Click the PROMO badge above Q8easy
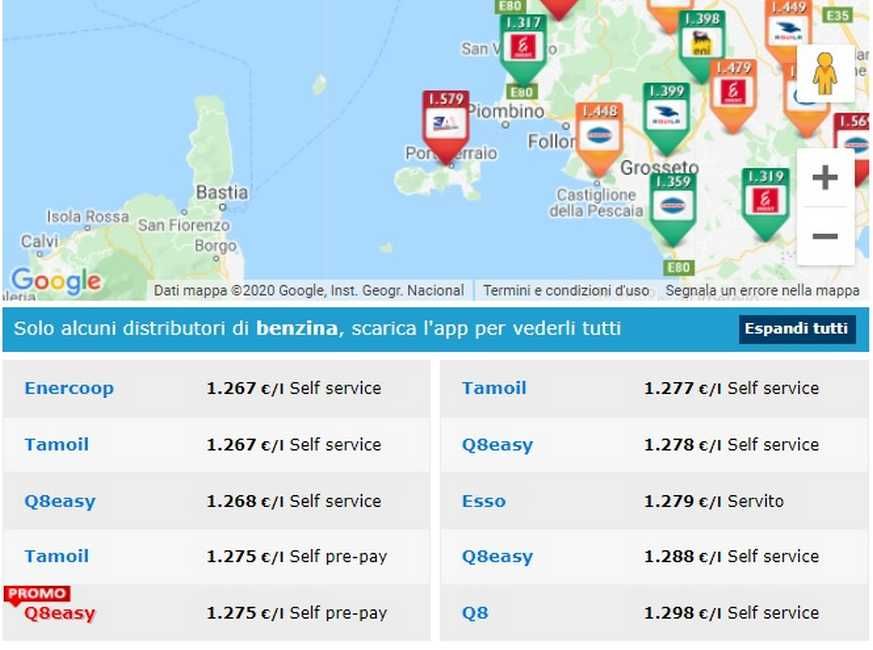873x650 pixels. 37,594
